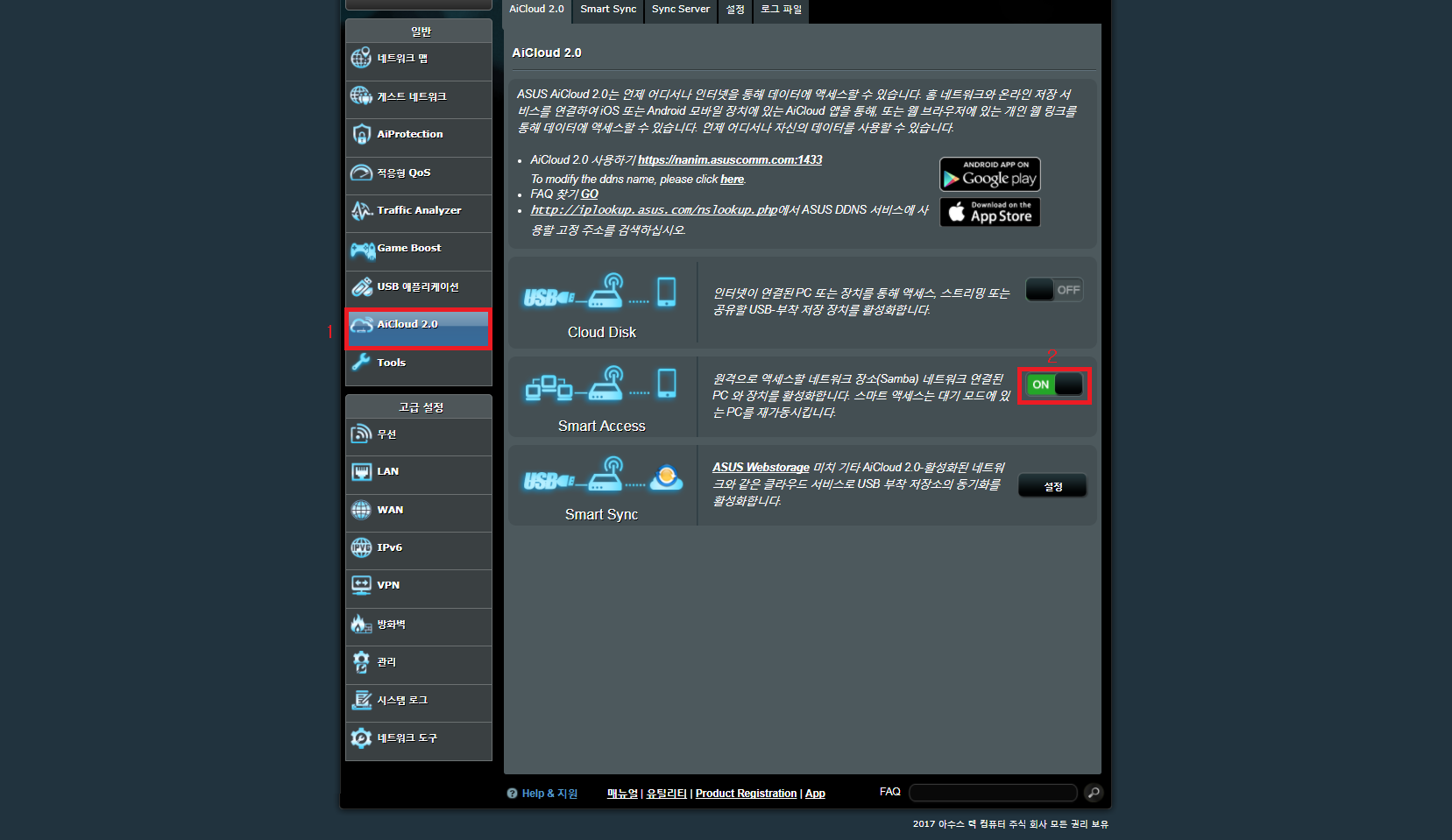Open Download on the App Store badge
This screenshot has height=840, width=1452.
pyautogui.click(x=990, y=212)
